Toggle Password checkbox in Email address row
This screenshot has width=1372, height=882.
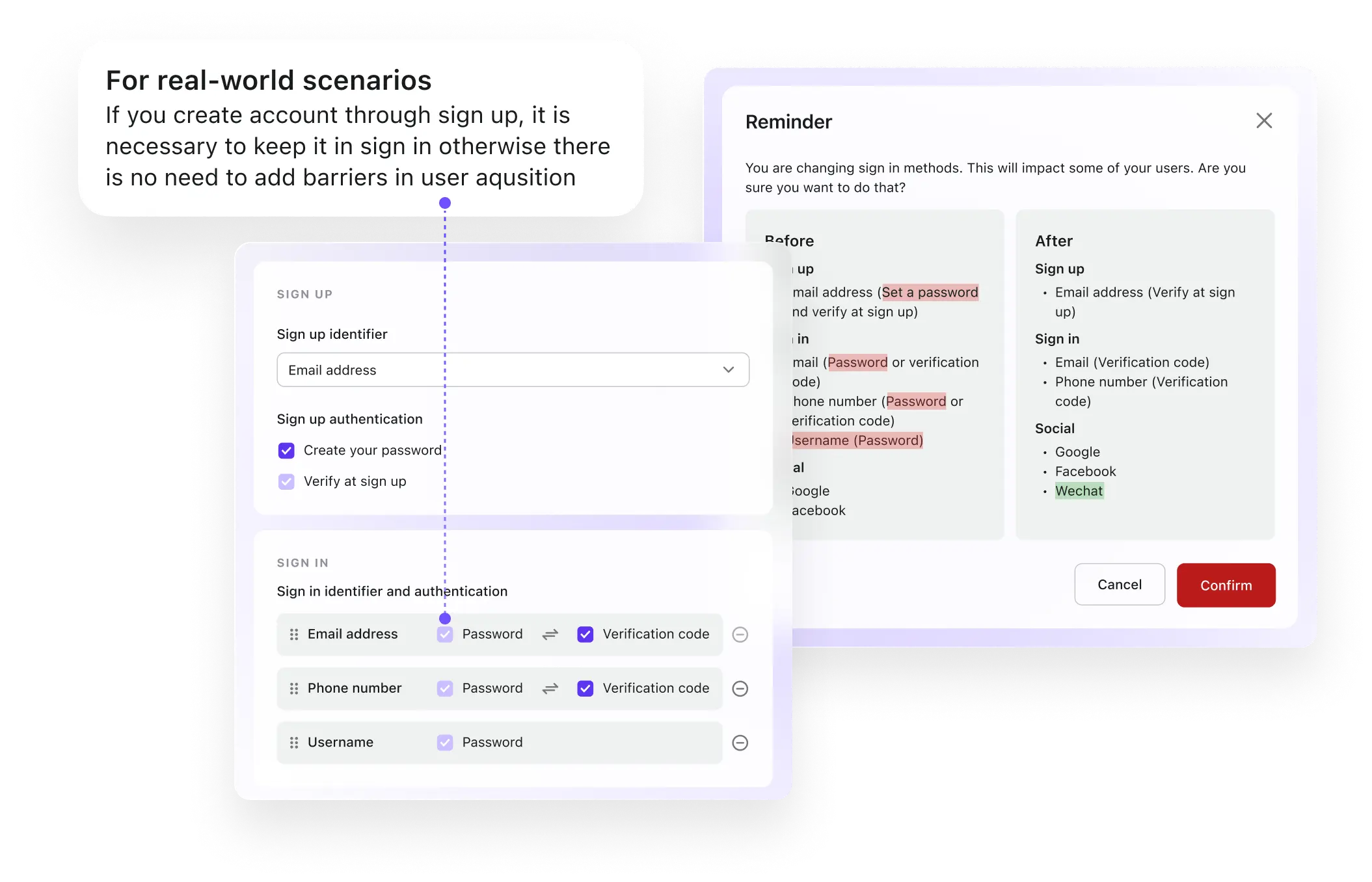445,634
